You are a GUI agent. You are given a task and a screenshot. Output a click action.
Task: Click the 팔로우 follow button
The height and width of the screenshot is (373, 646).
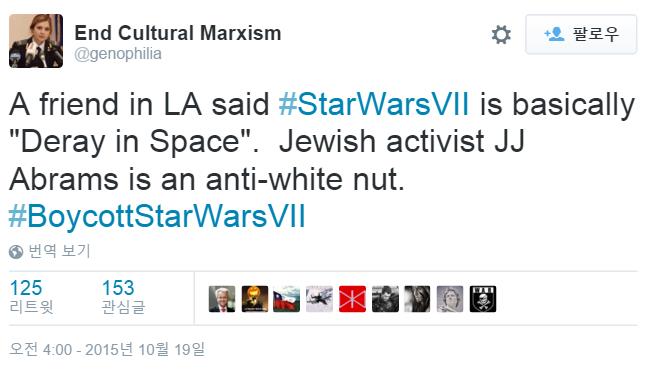point(581,34)
